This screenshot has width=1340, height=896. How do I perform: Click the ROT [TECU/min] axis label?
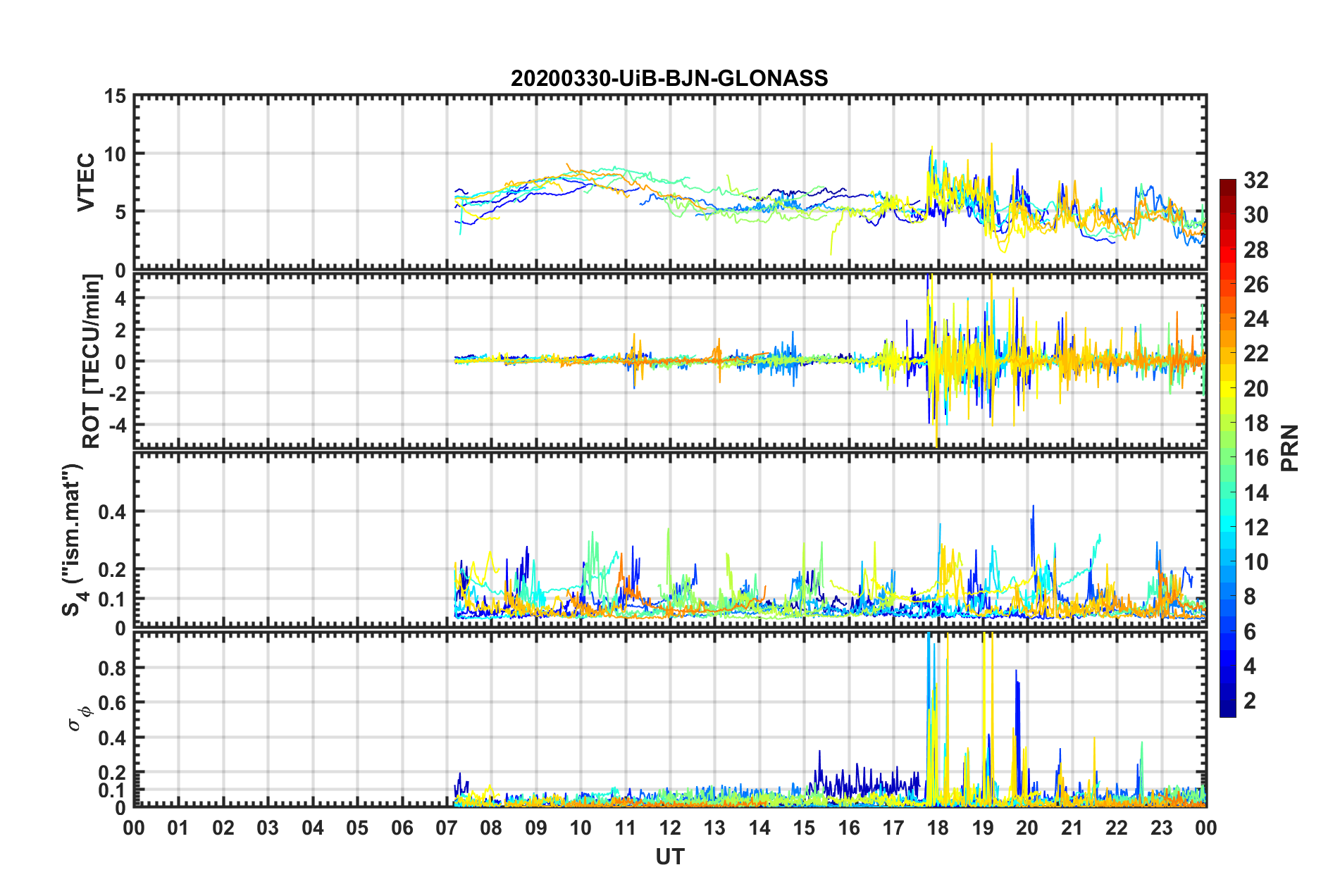coord(92,361)
